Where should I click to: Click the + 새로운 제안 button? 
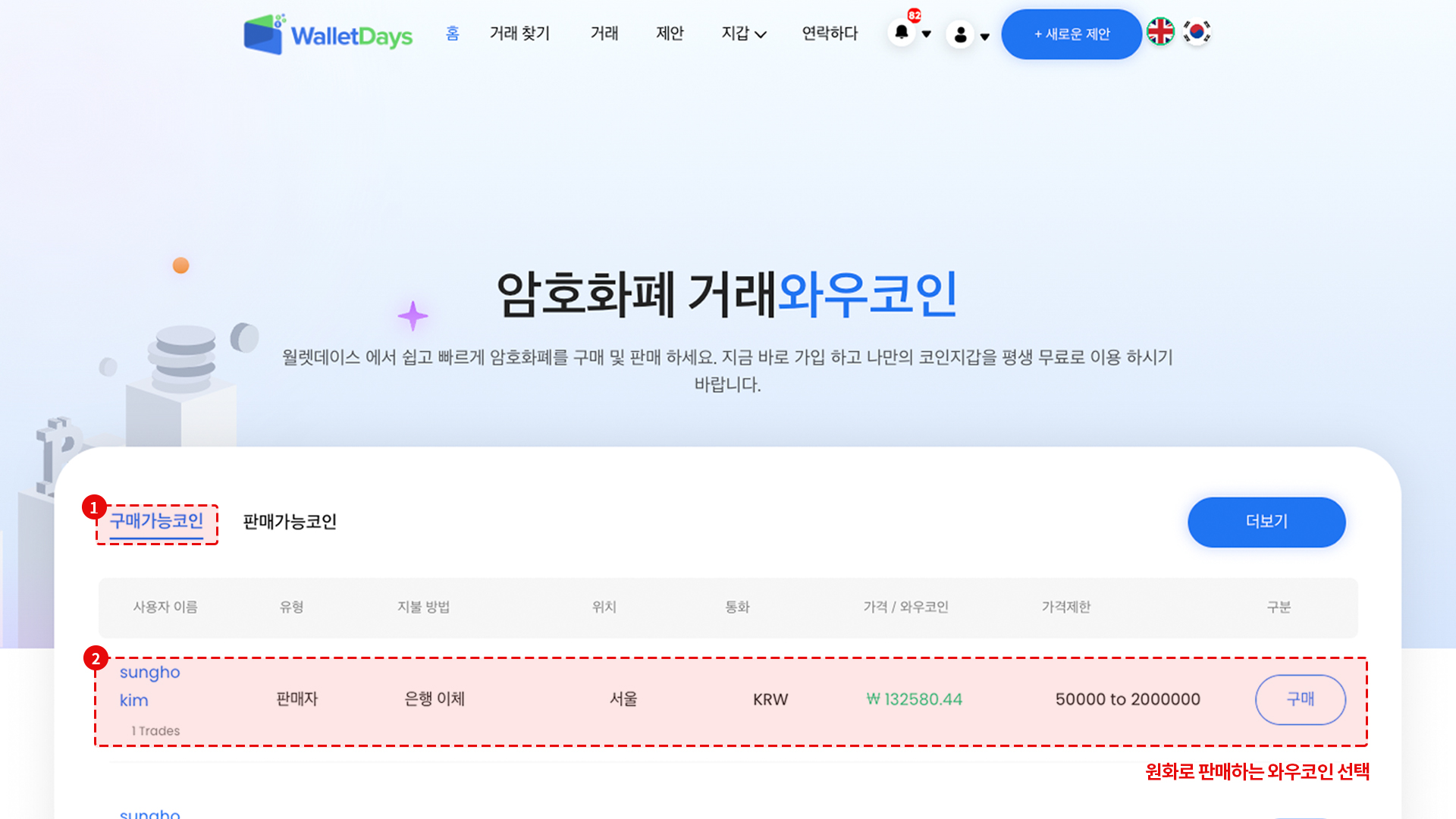(x=1072, y=34)
